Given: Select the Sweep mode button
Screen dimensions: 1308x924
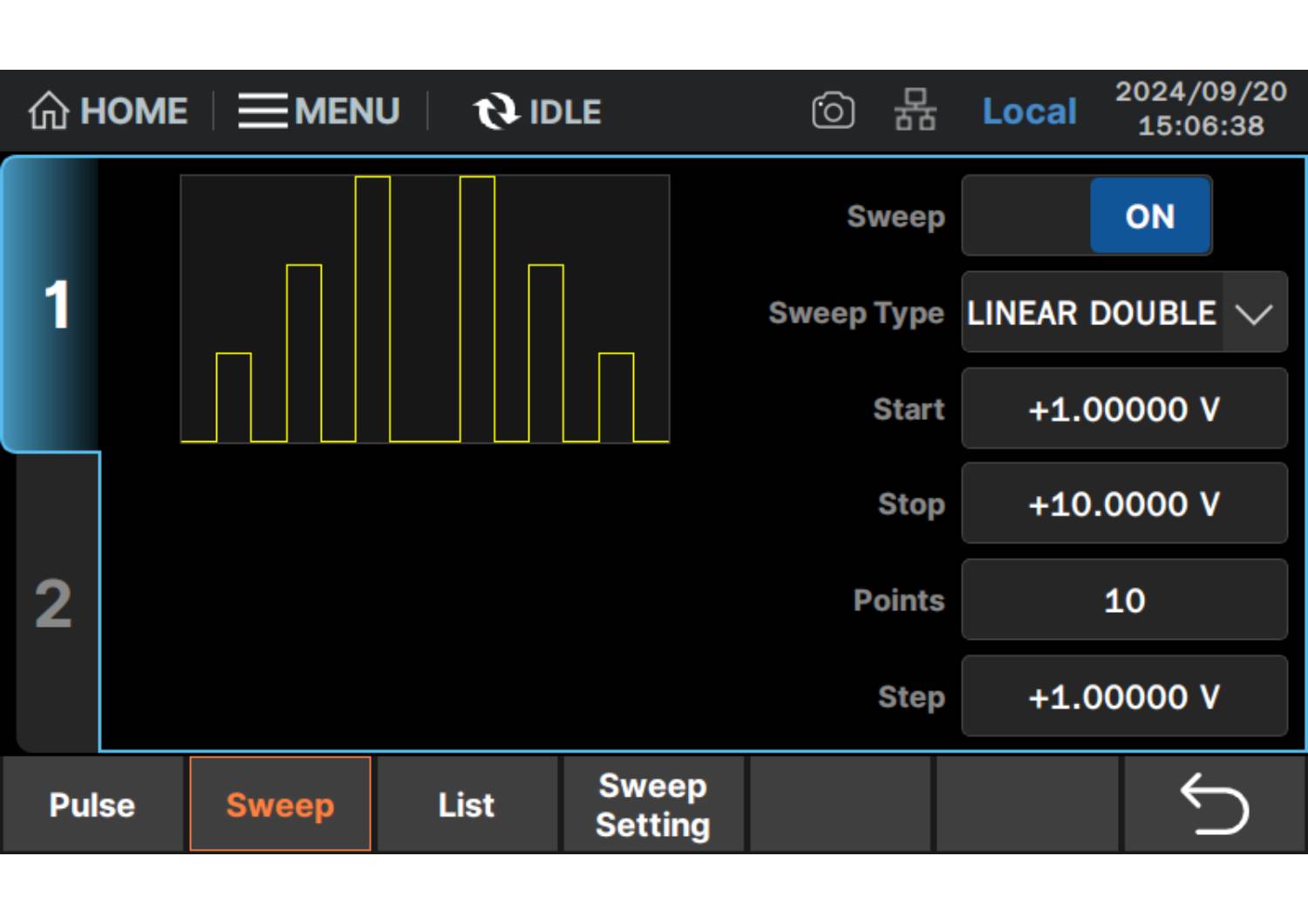Looking at the screenshot, I should pos(280,805).
